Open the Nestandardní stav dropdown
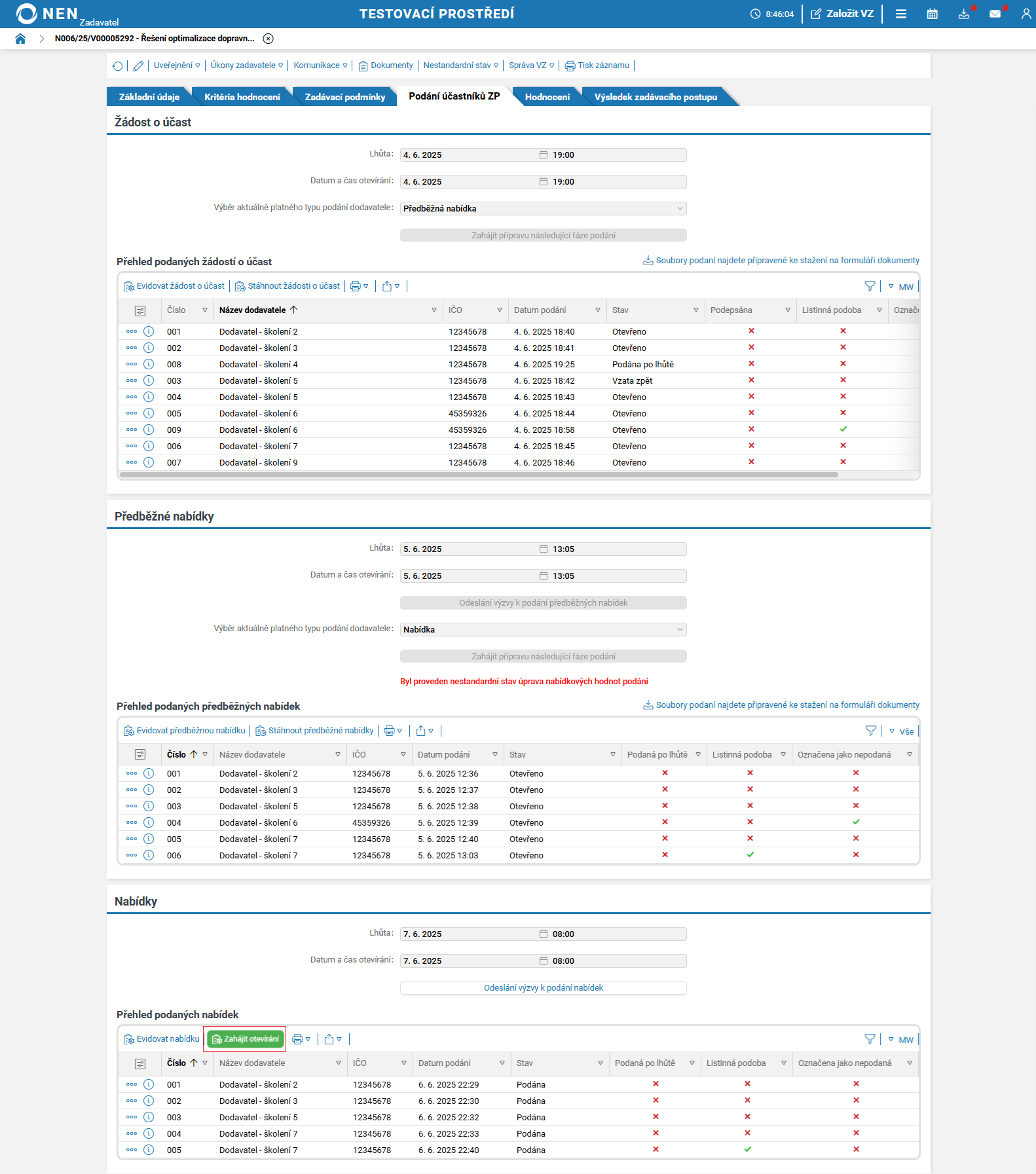 click(460, 65)
